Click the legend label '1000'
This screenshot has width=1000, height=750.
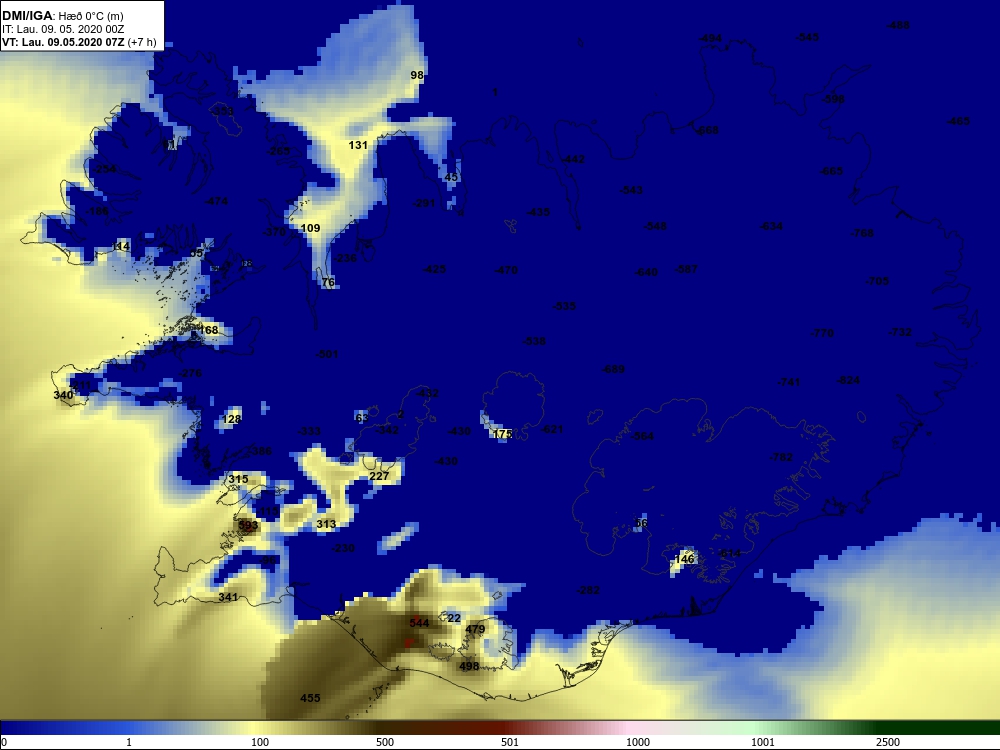[x=637, y=742]
